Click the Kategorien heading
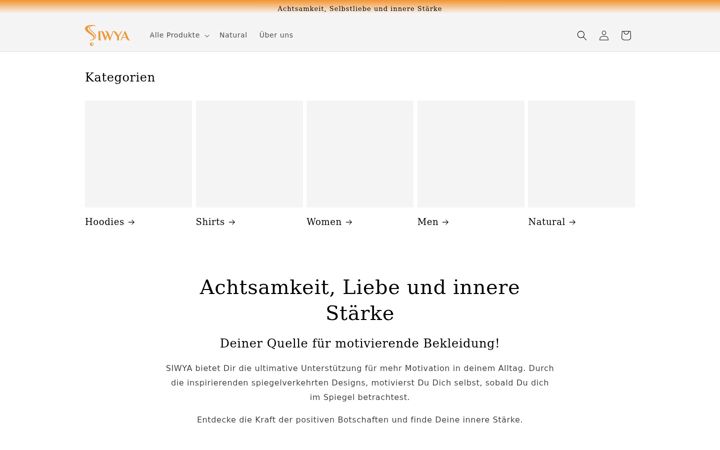The height and width of the screenshot is (450, 720). pyautogui.click(x=120, y=77)
